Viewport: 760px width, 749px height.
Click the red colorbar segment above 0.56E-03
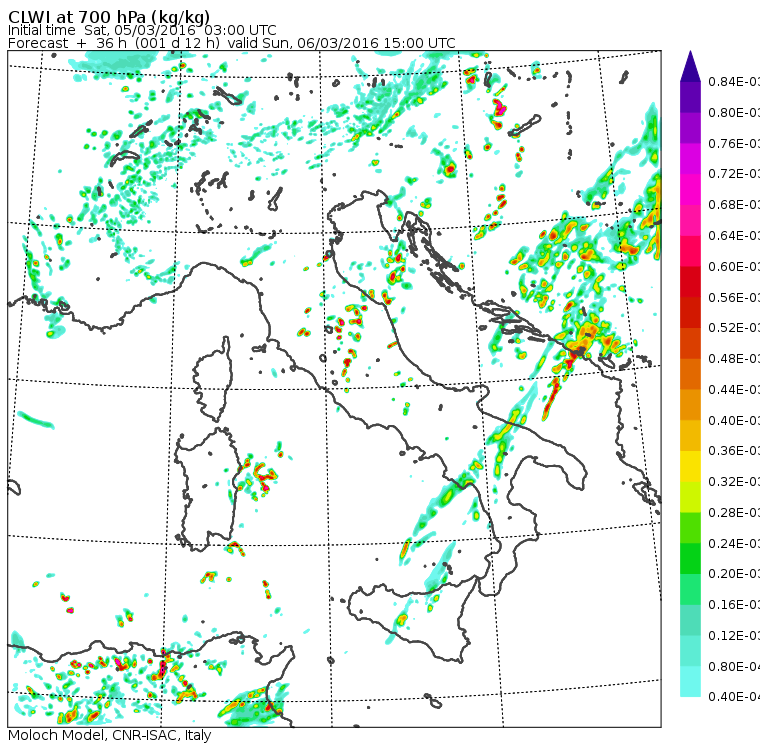click(x=690, y=282)
